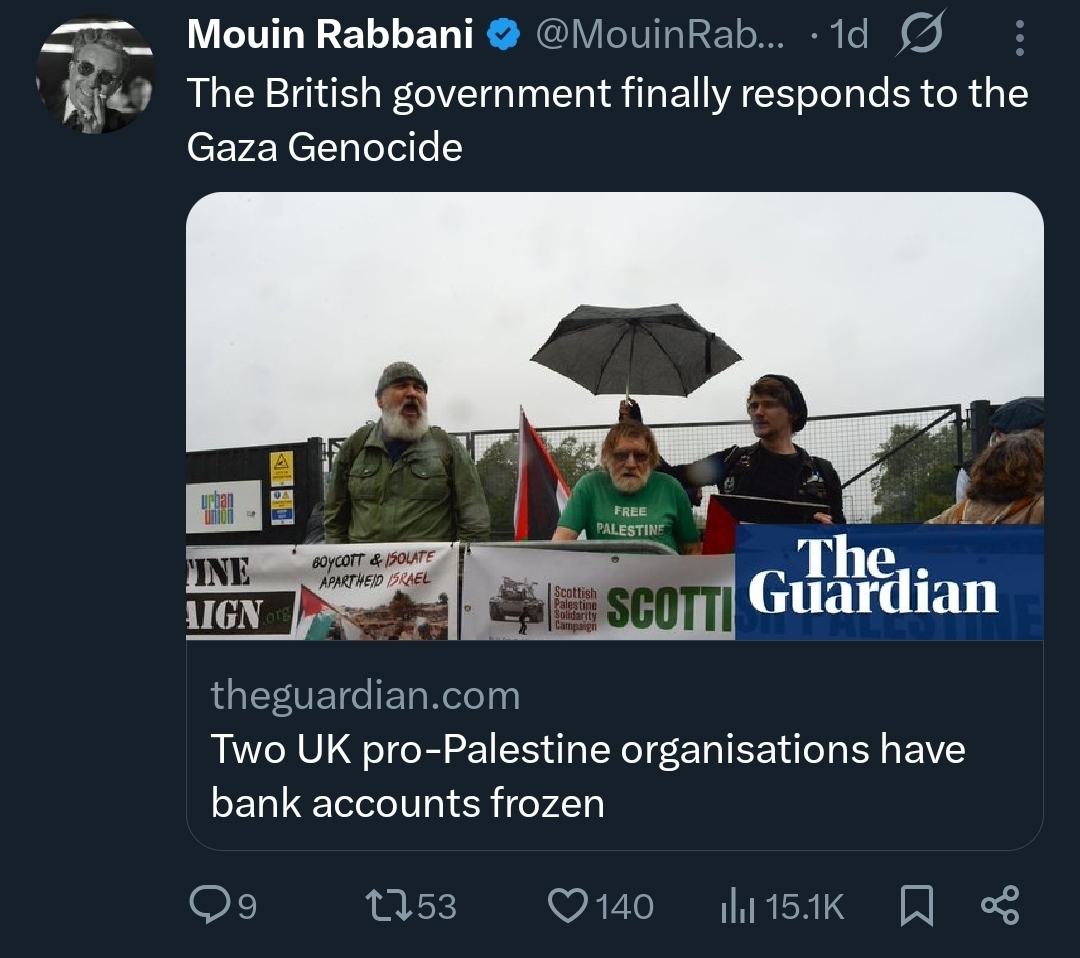Image resolution: width=1080 pixels, height=958 pixels.
Task: Open the three-dot more options menu
Action: 1019,38
